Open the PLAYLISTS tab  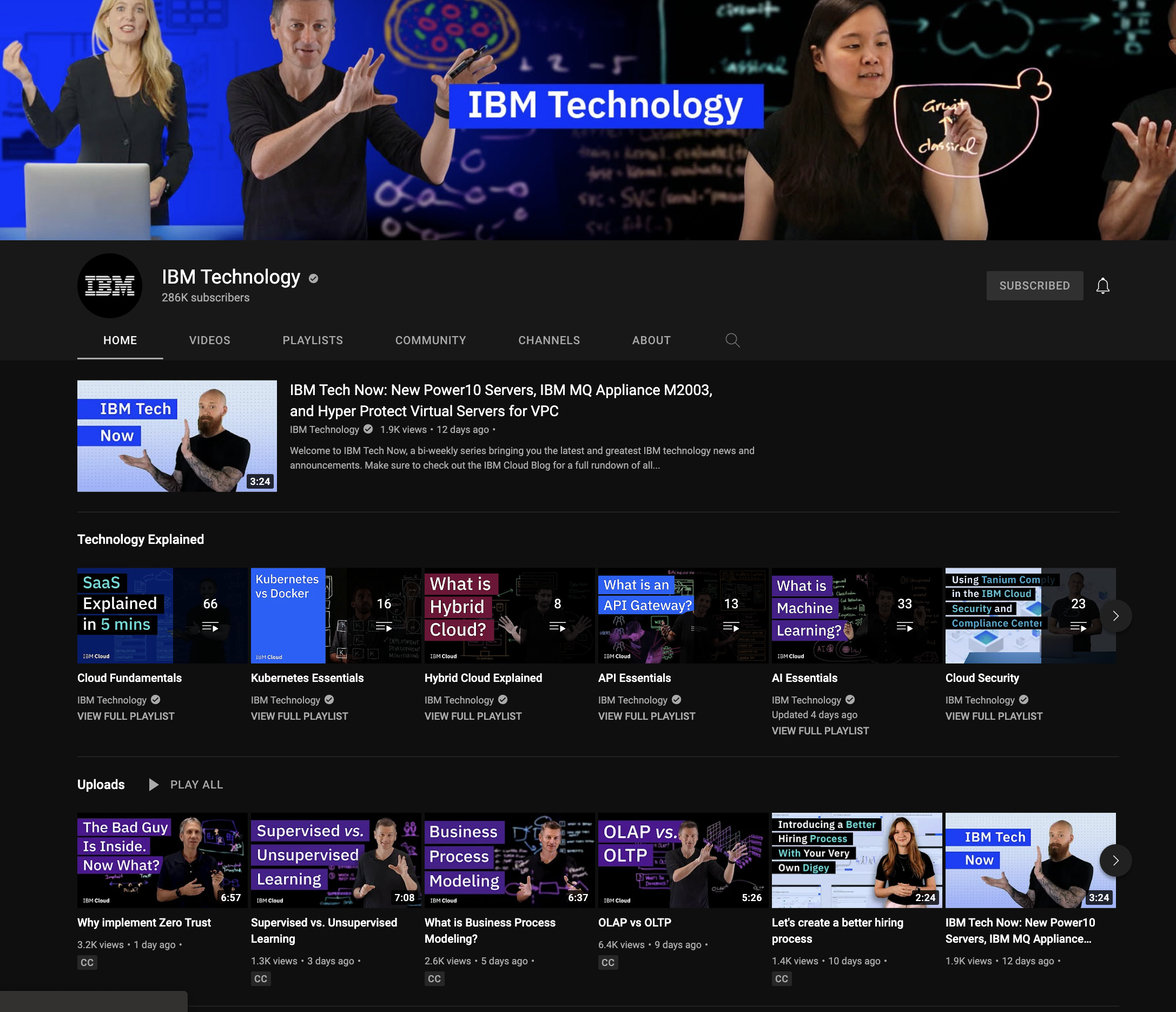pyautogui.click(x=313, y=340)
